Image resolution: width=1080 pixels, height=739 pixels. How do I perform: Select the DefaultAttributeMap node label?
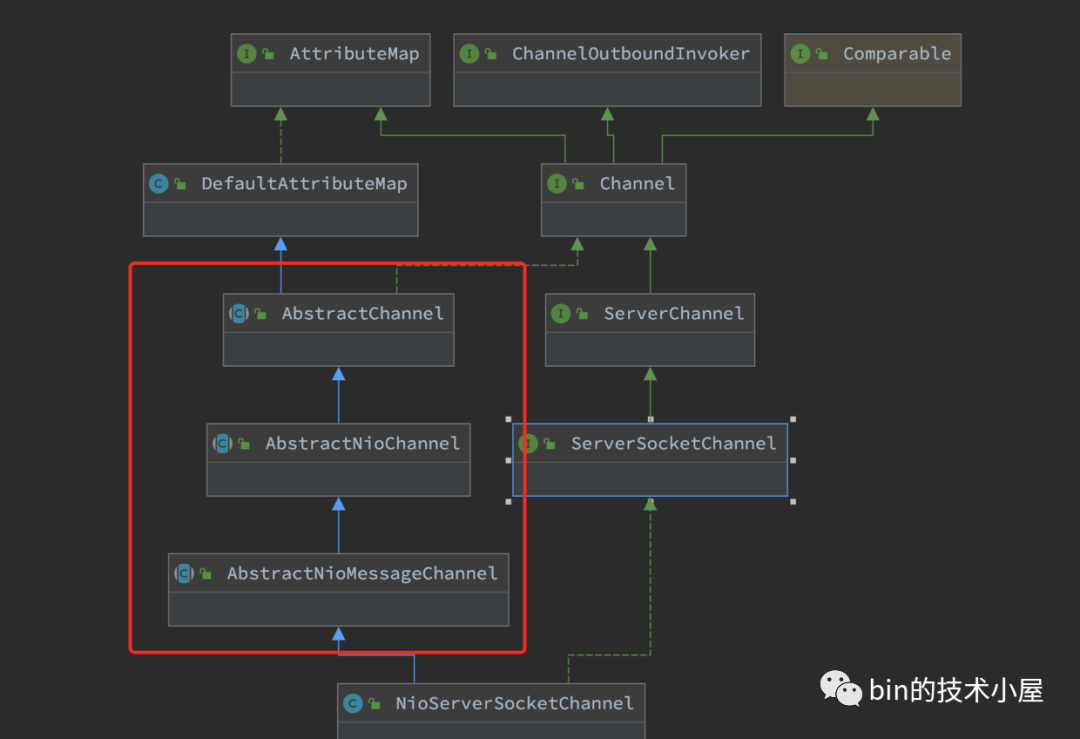tap(304, 184)
